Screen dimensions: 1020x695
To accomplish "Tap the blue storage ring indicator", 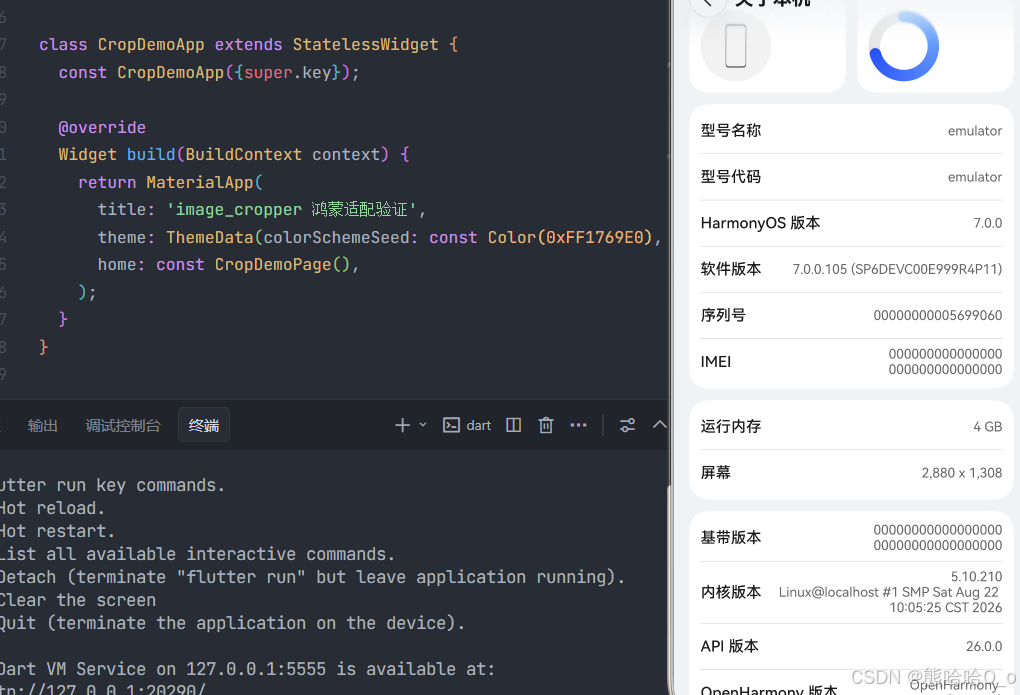I will 904,46.
